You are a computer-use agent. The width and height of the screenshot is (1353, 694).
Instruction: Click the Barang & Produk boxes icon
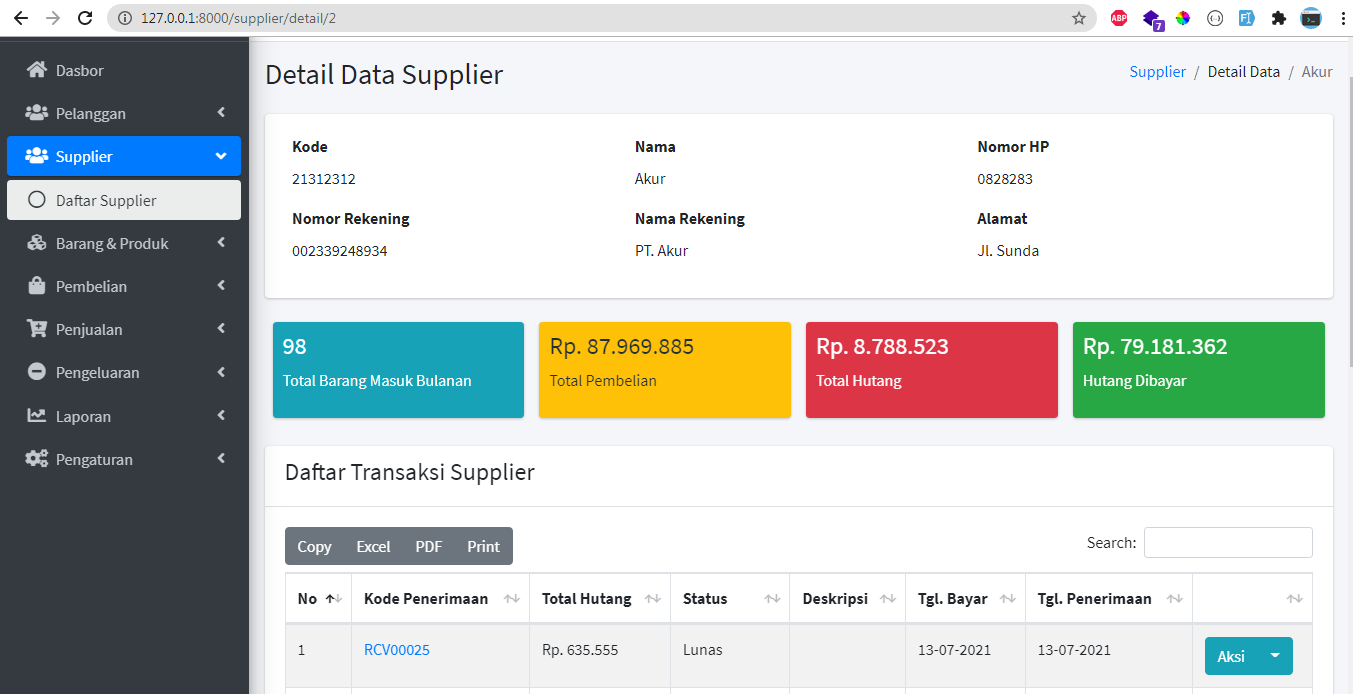pos(37,243)
